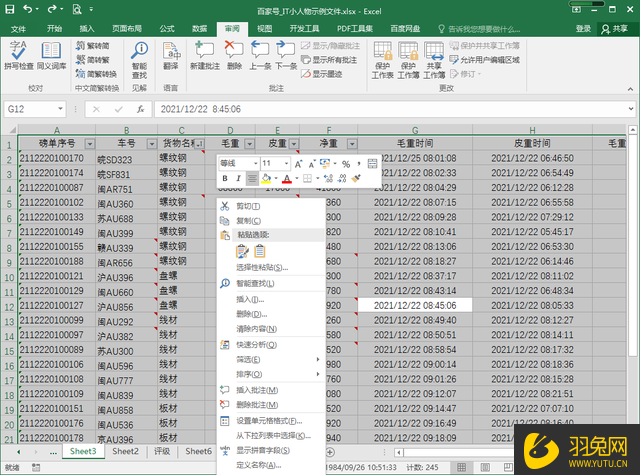Switch to Sheet2 tab
The image size is (640, 475).
(x=125, y=451)
